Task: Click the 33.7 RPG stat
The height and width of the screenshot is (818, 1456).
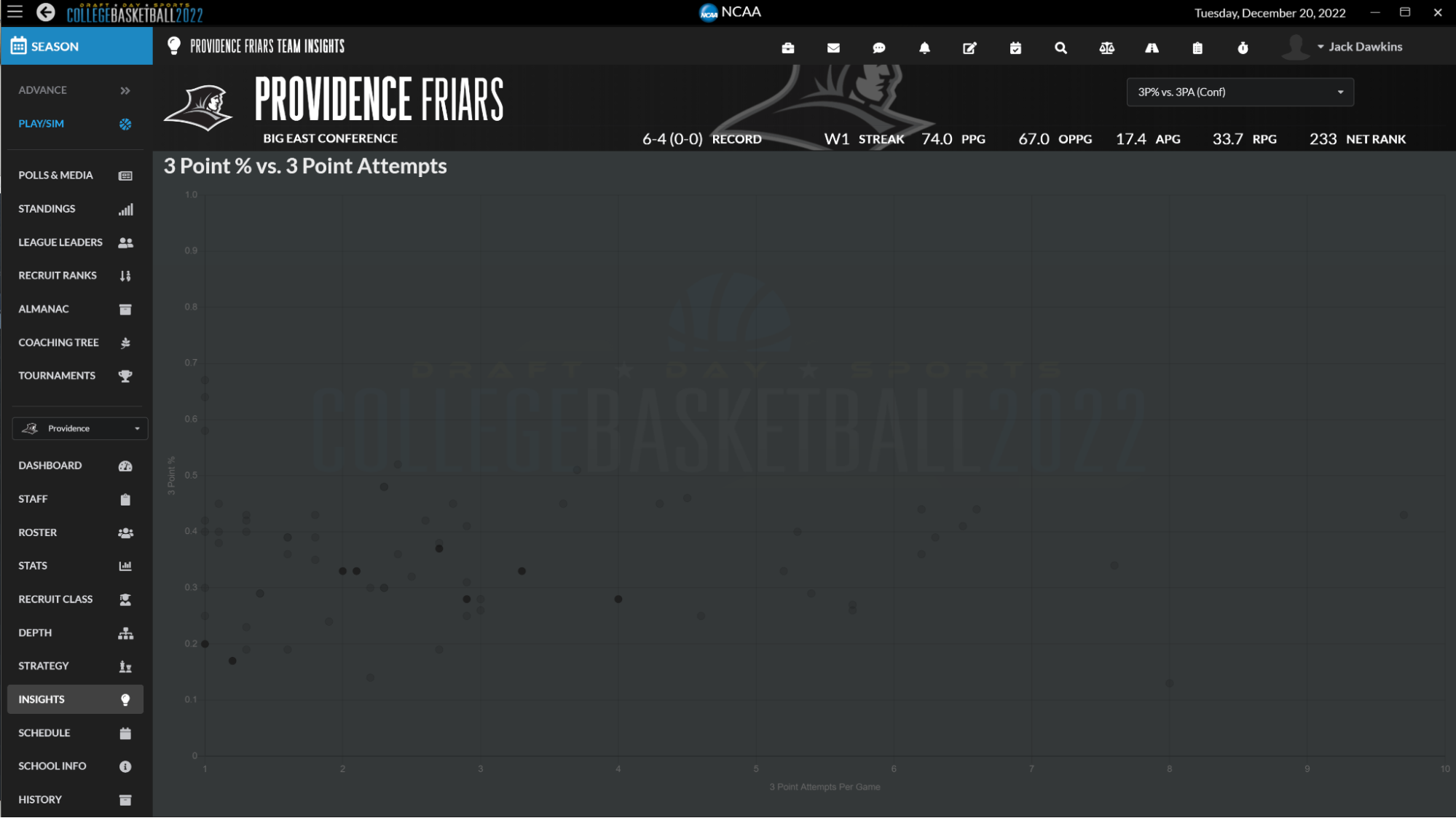Action: click(1244, 139)
